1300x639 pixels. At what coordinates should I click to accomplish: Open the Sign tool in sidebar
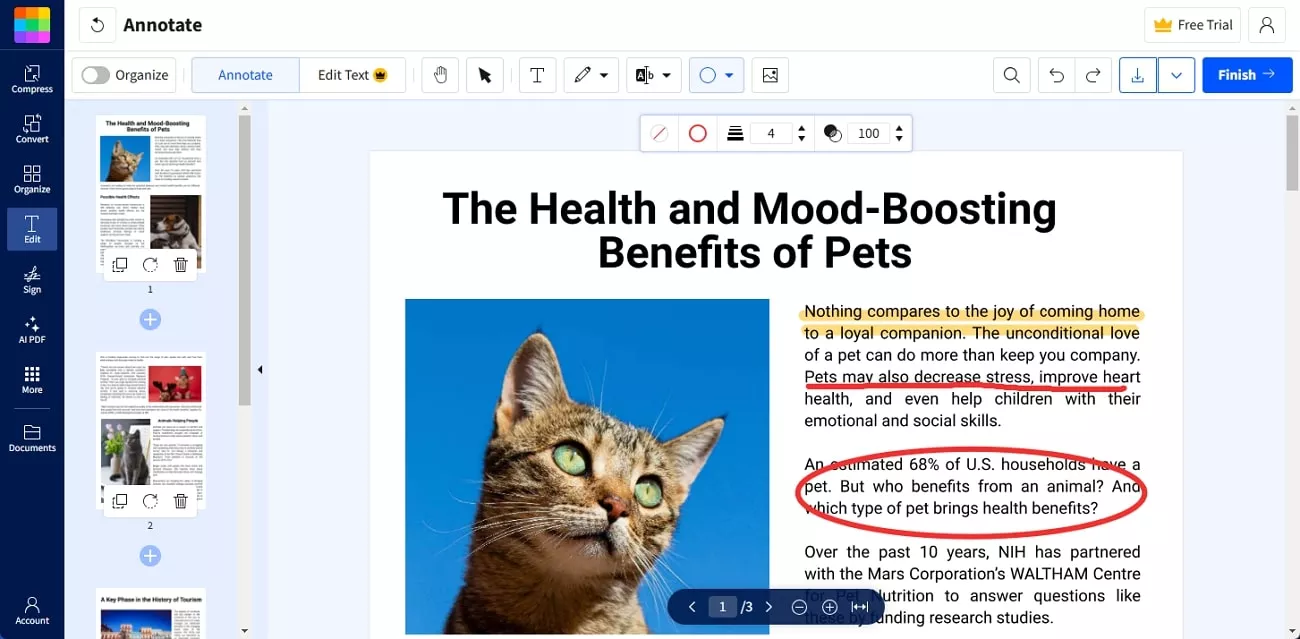point(32,280)
